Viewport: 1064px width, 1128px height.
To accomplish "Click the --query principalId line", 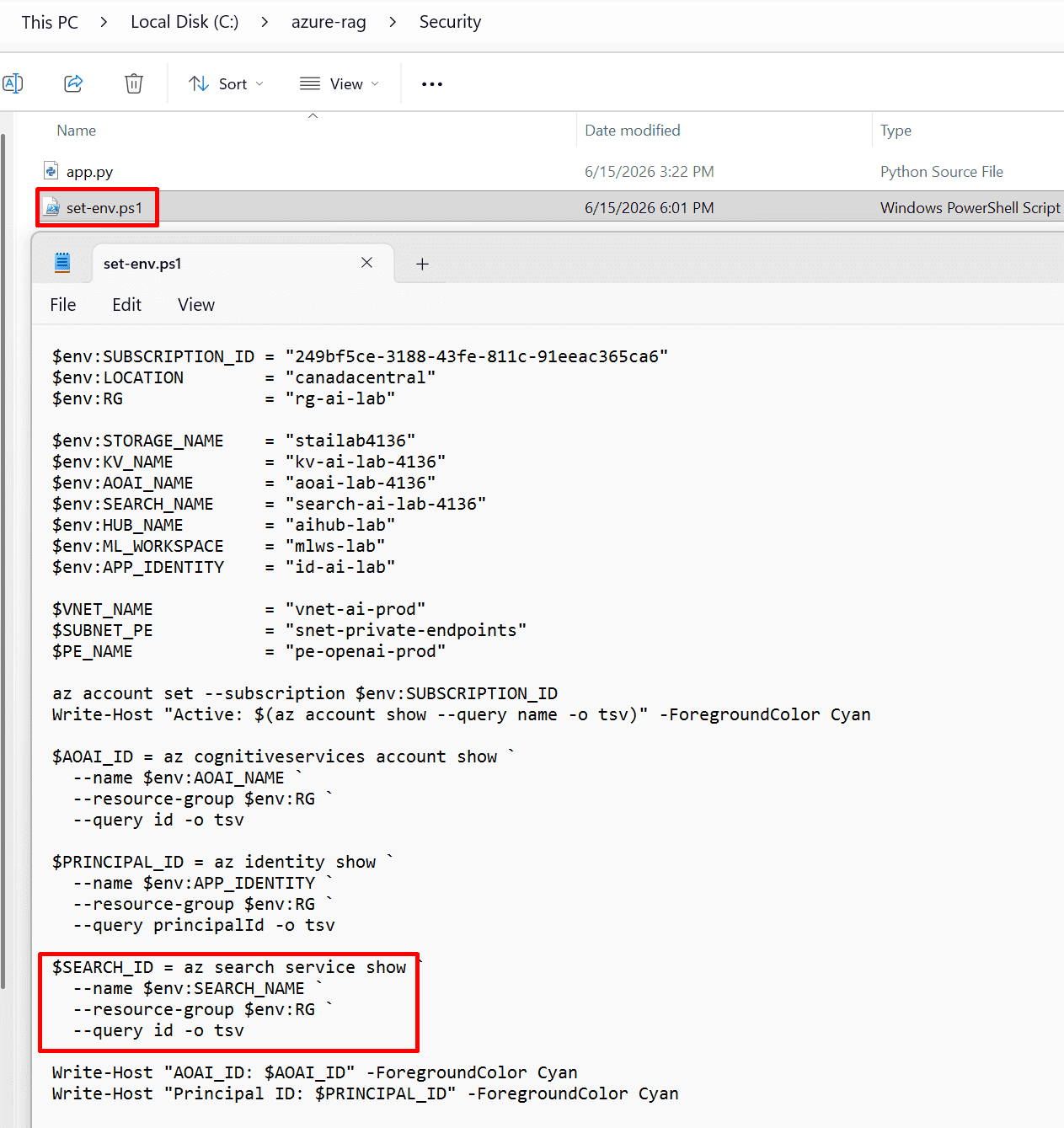I will coord(204,925).
